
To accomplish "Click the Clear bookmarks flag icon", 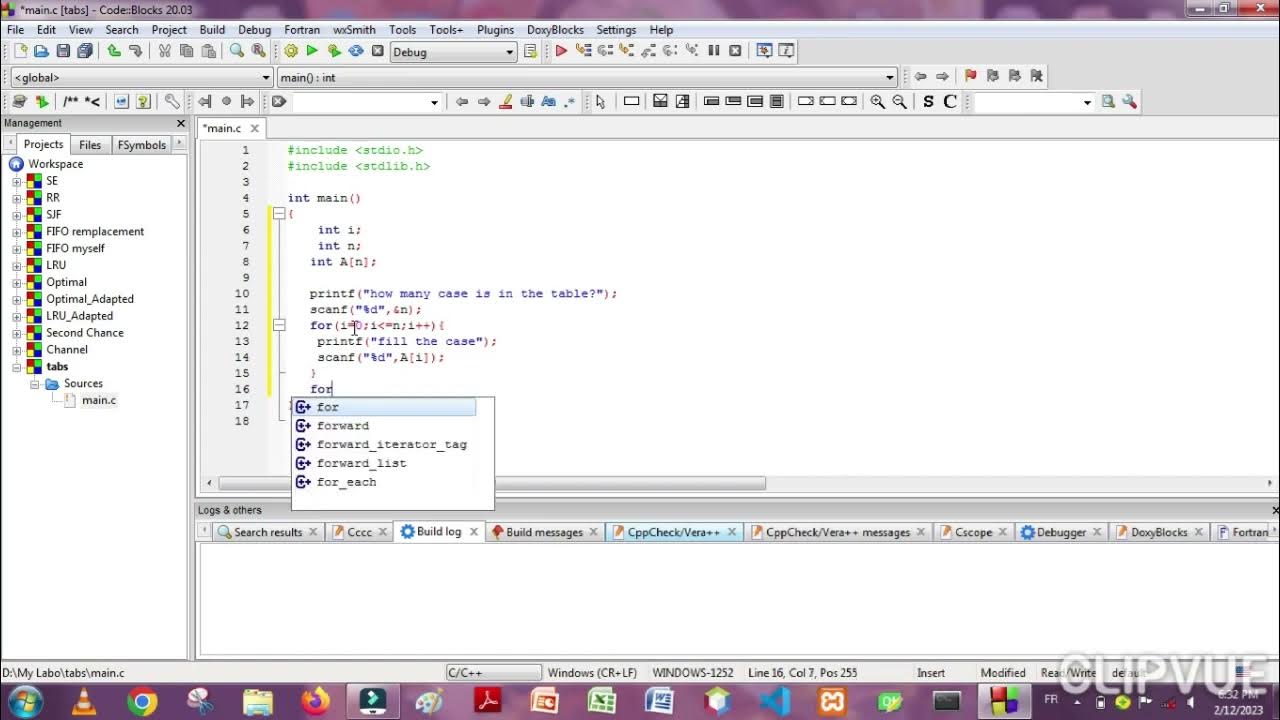I will point(1037,76).
